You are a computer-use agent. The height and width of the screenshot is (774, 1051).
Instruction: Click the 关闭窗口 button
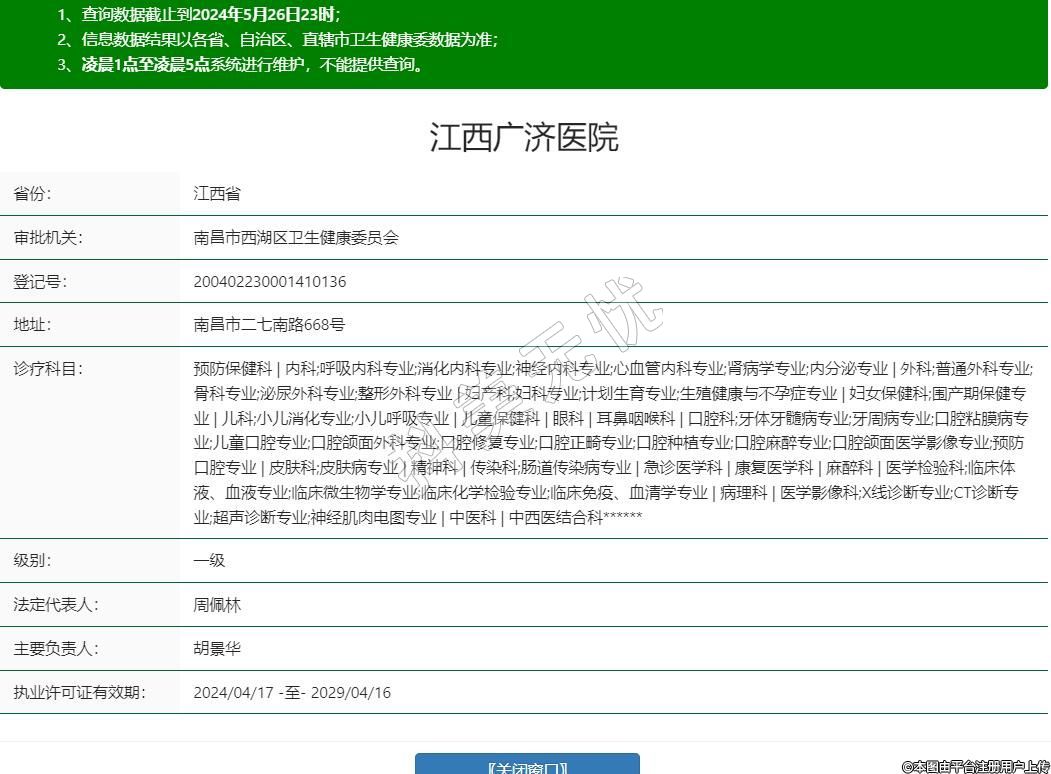527,765
